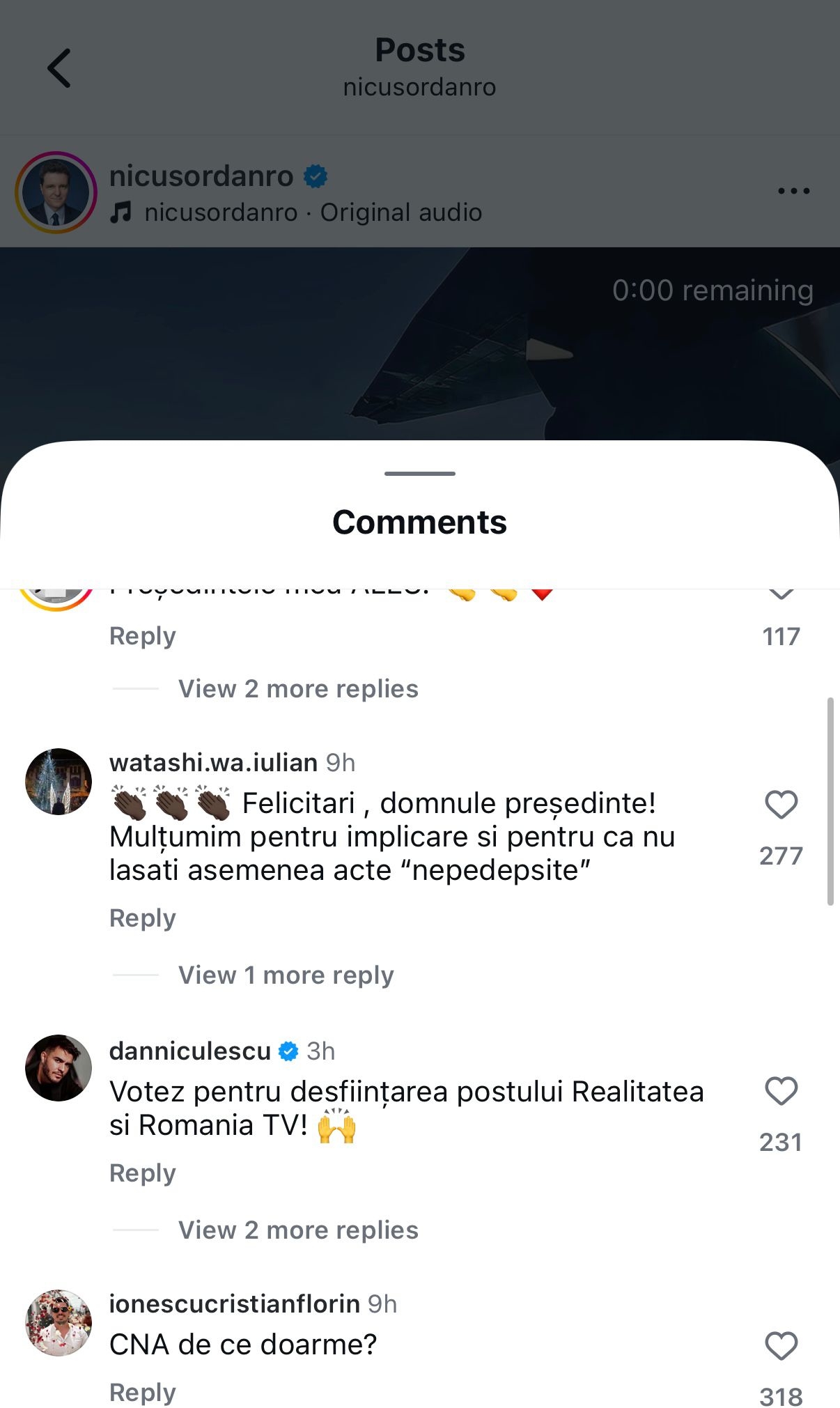Open nicusordanro profile picture story
Viewport: 840px width, 1408px height.
pos(56,192)
